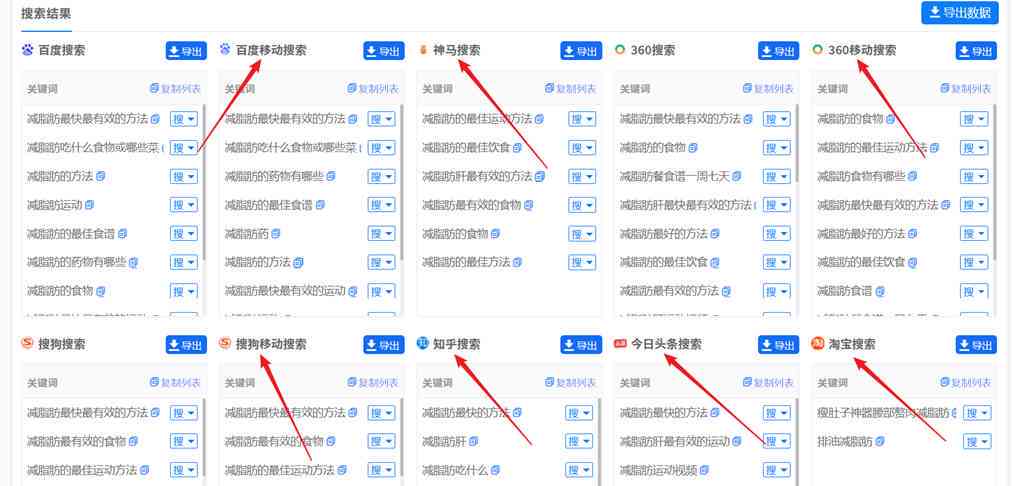
Task: Export the 神马搜索 results with 导出
Action: [x=581, y=51]
